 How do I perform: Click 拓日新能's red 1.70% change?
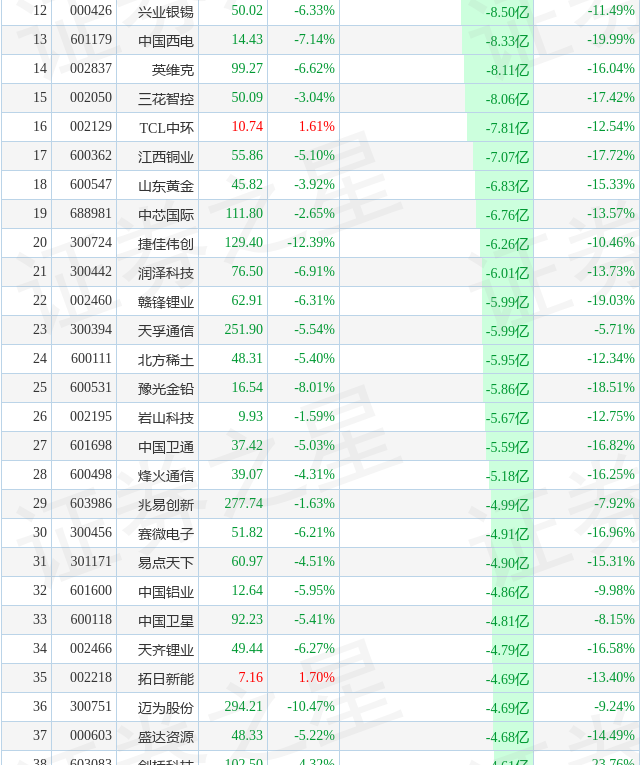click(x=316, y=678)
